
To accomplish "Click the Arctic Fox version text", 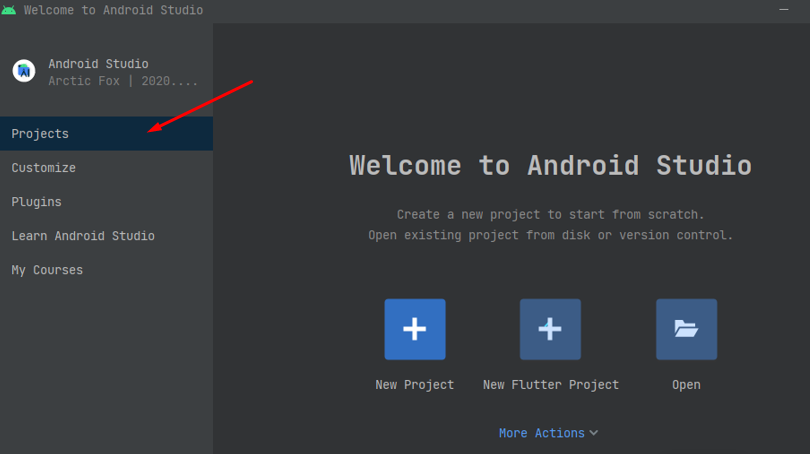I will 123,81.
